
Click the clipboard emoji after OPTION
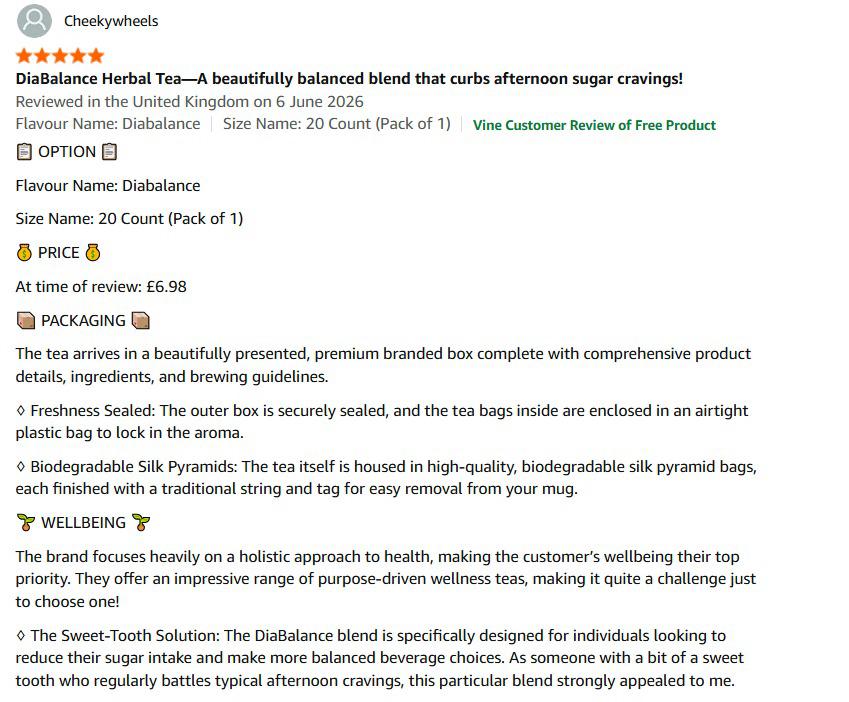109,152
